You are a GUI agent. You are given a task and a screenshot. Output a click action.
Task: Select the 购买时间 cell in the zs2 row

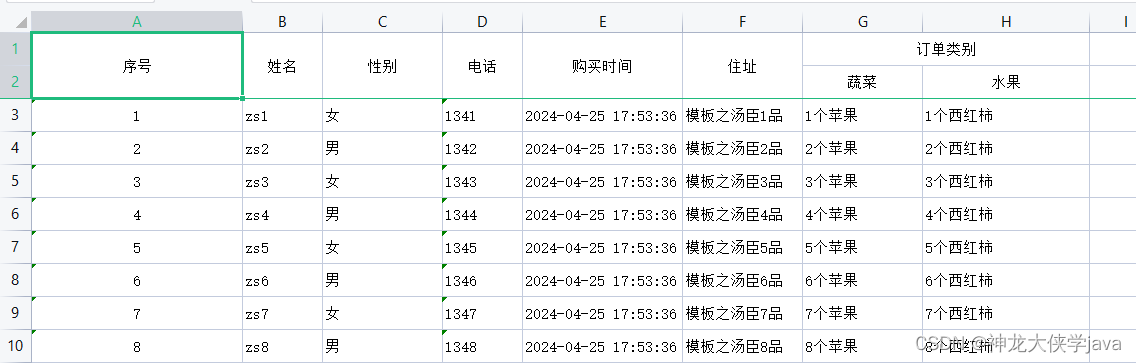[602, 149]
